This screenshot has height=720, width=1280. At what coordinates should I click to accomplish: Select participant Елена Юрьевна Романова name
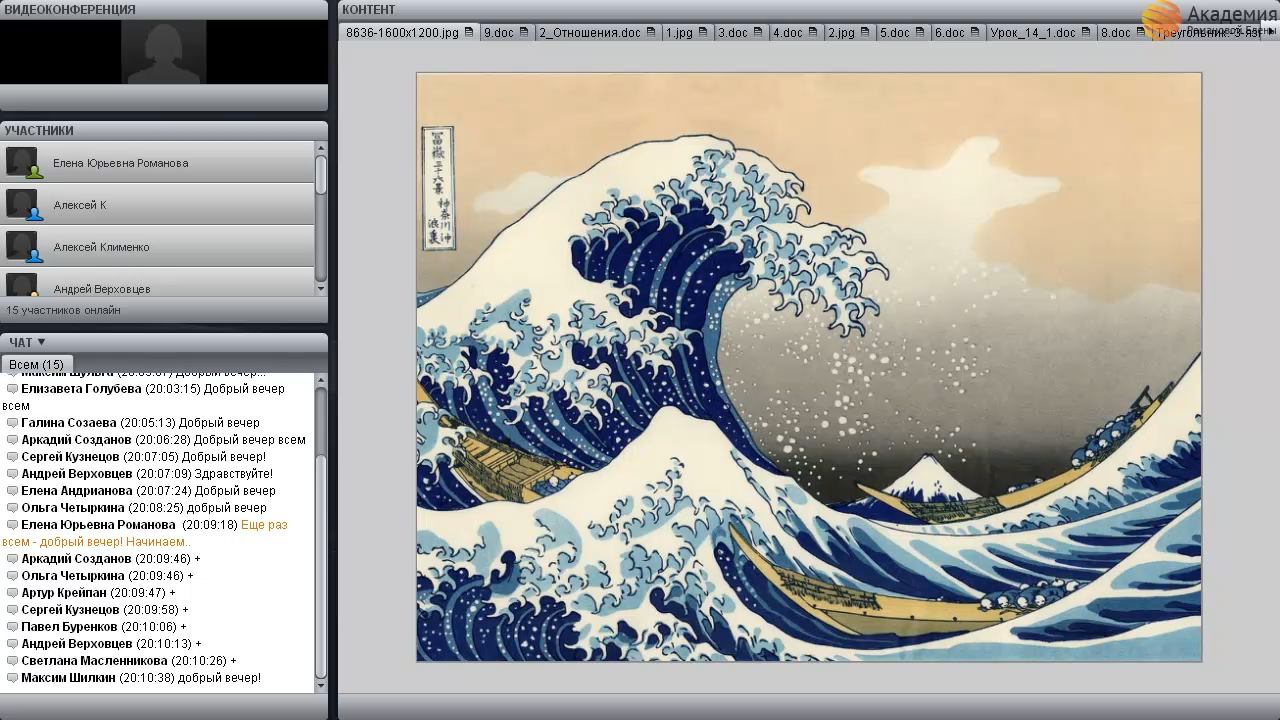[x=120, y=163]
